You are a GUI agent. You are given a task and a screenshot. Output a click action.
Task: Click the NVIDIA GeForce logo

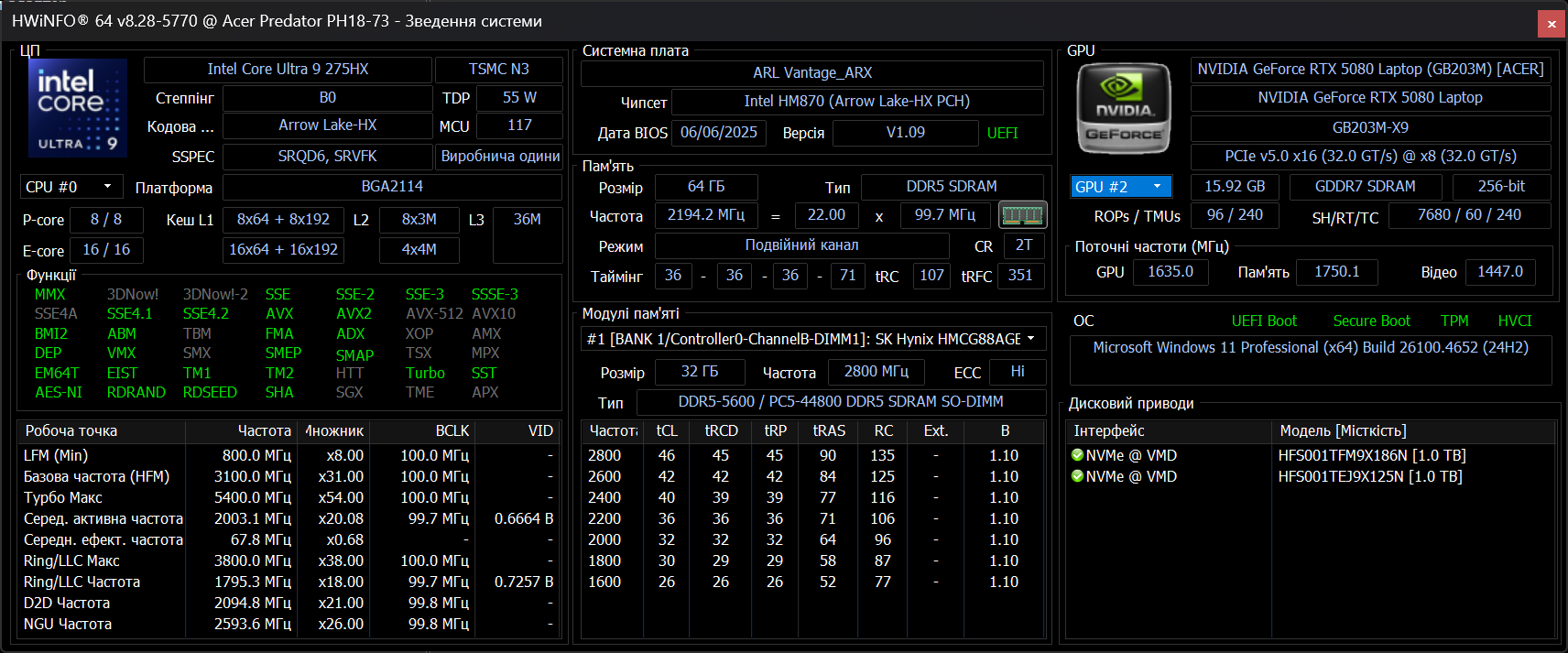coord(1125,108)
